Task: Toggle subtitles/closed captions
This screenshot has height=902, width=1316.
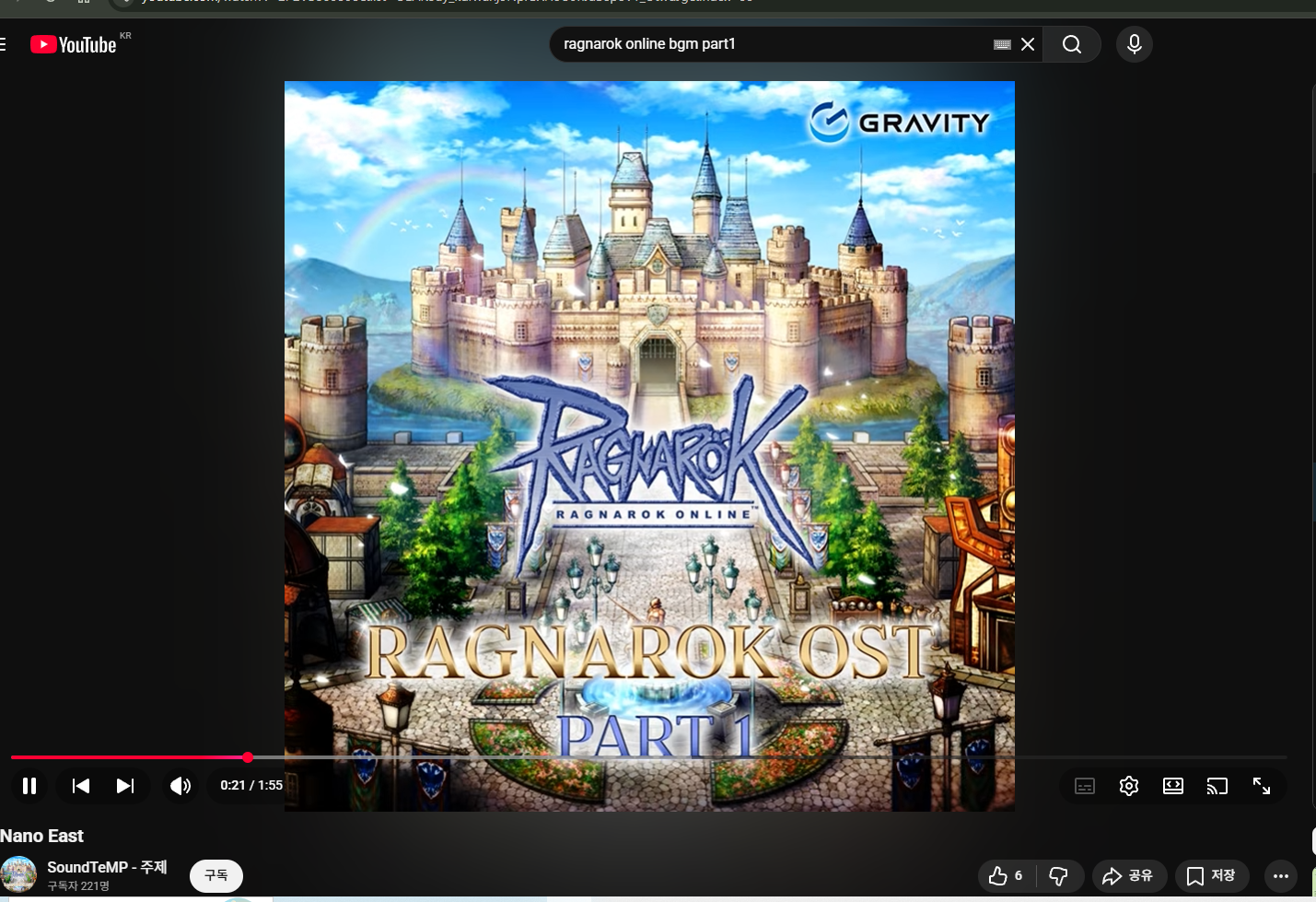Action: [1085, 786]
